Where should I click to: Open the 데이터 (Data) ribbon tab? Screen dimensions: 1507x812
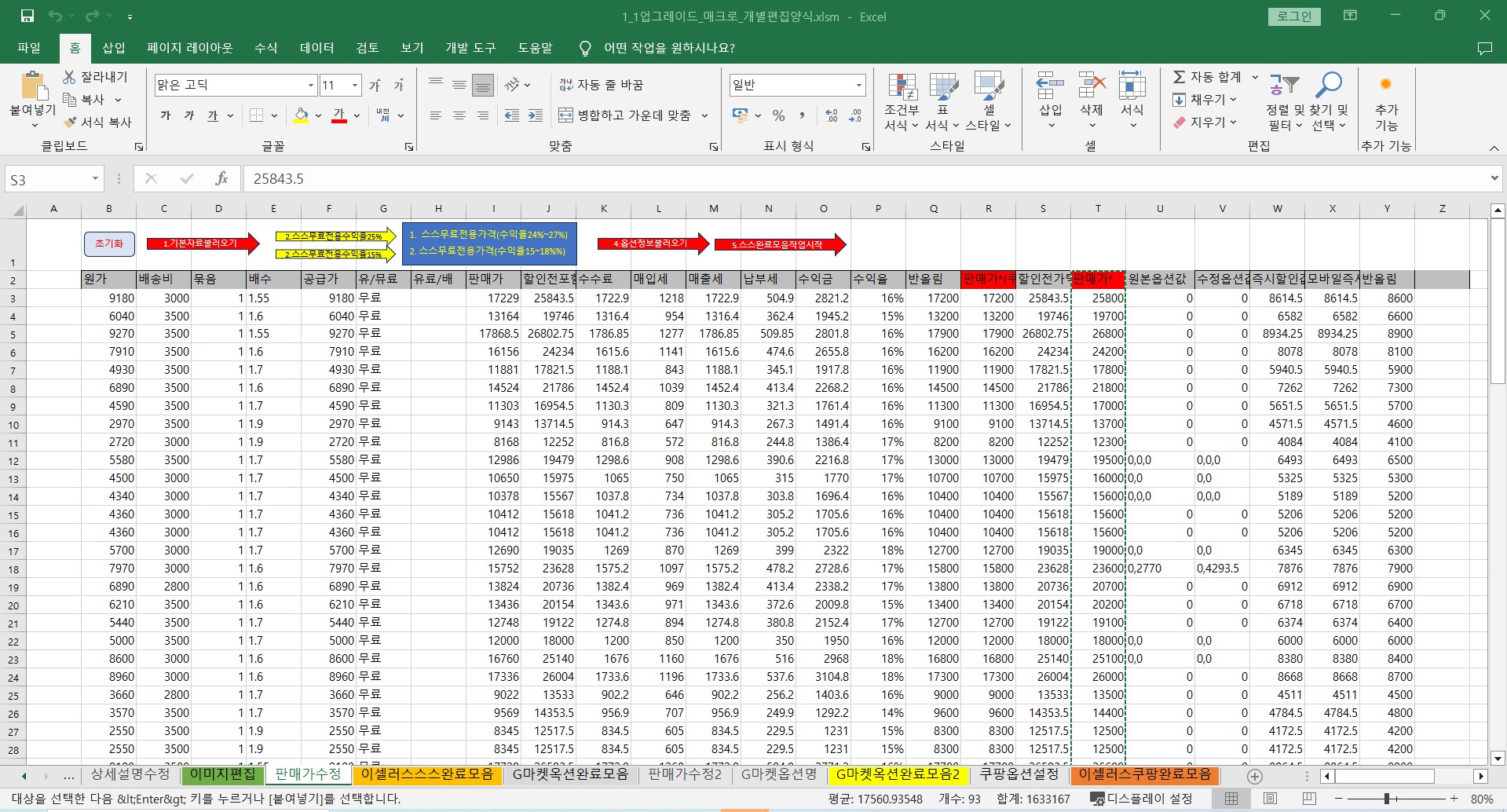316,48
